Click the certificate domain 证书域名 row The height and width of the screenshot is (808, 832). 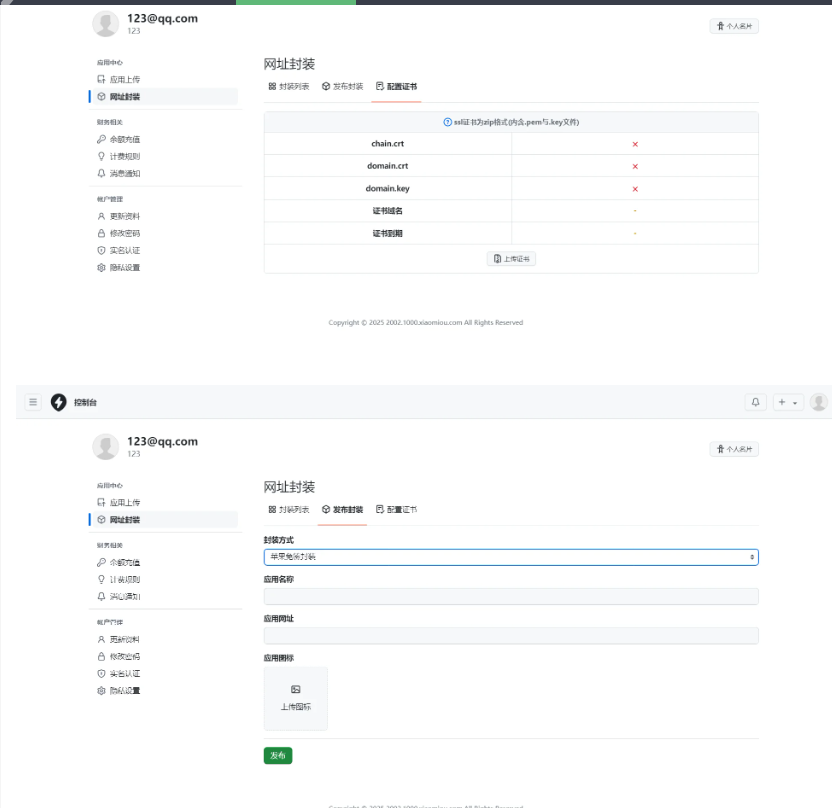pos(387,211)
